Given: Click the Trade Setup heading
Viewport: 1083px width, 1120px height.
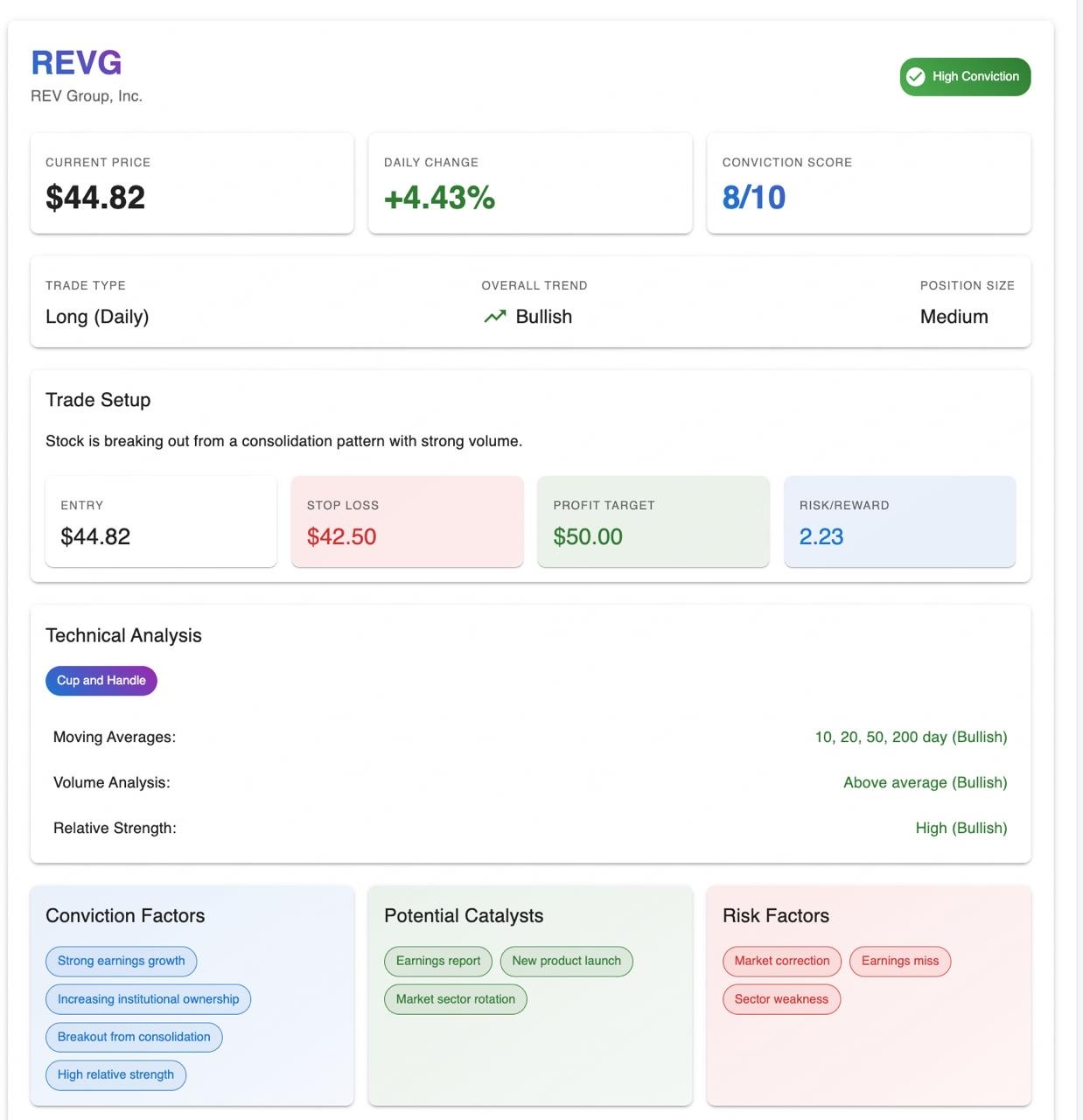Looking at the screenshot, I should click(x=98, y=400).
